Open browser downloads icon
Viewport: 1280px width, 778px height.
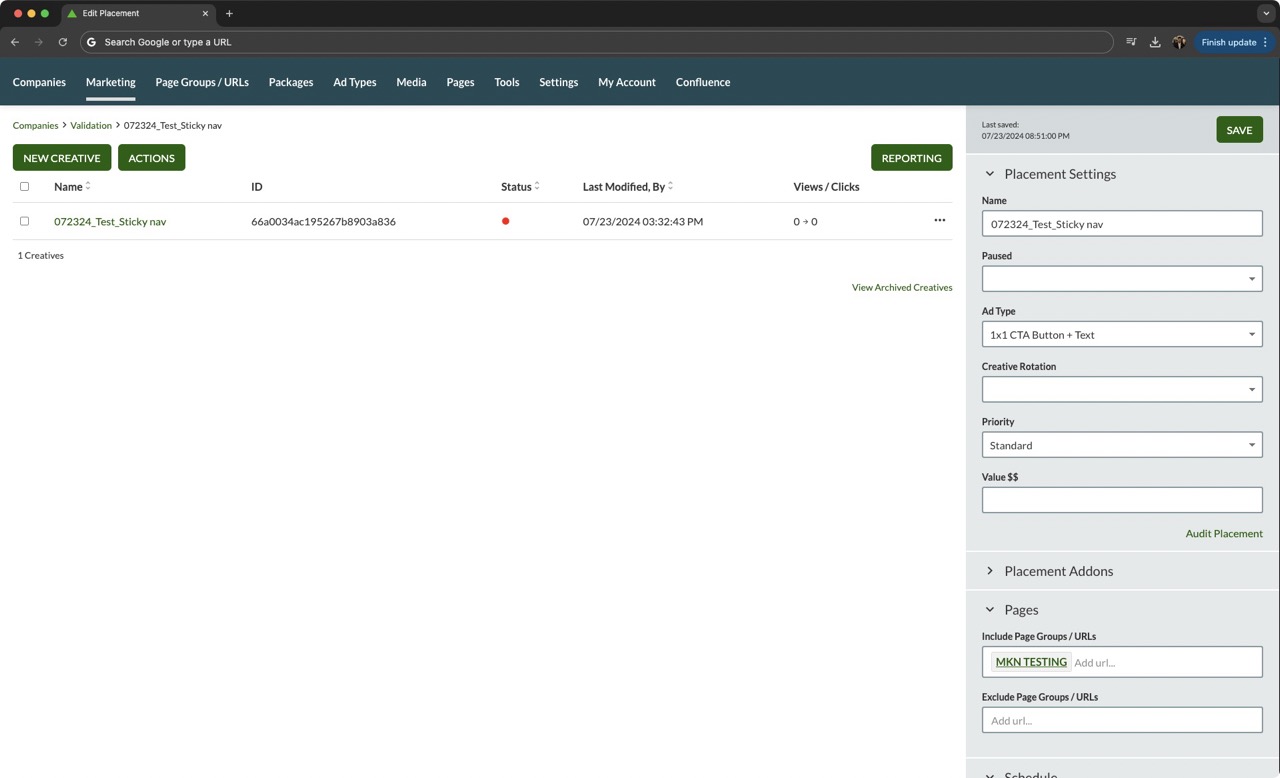(x=1155, y=42)
